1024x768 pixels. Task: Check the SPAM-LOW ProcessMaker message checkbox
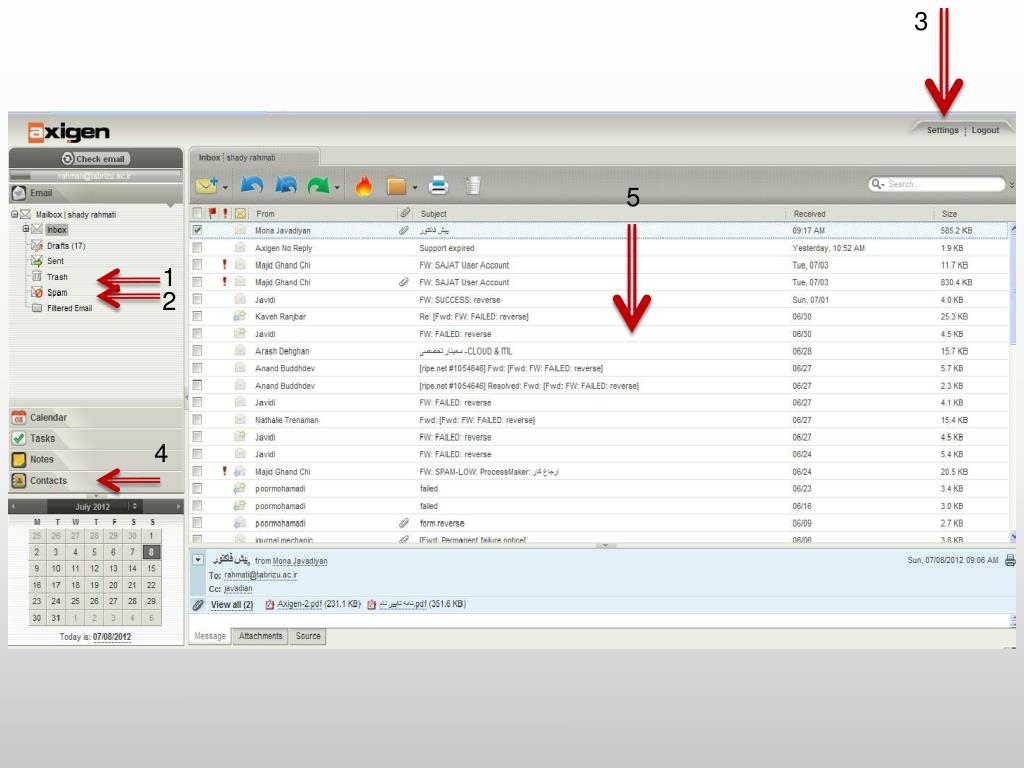coord(197,471)
